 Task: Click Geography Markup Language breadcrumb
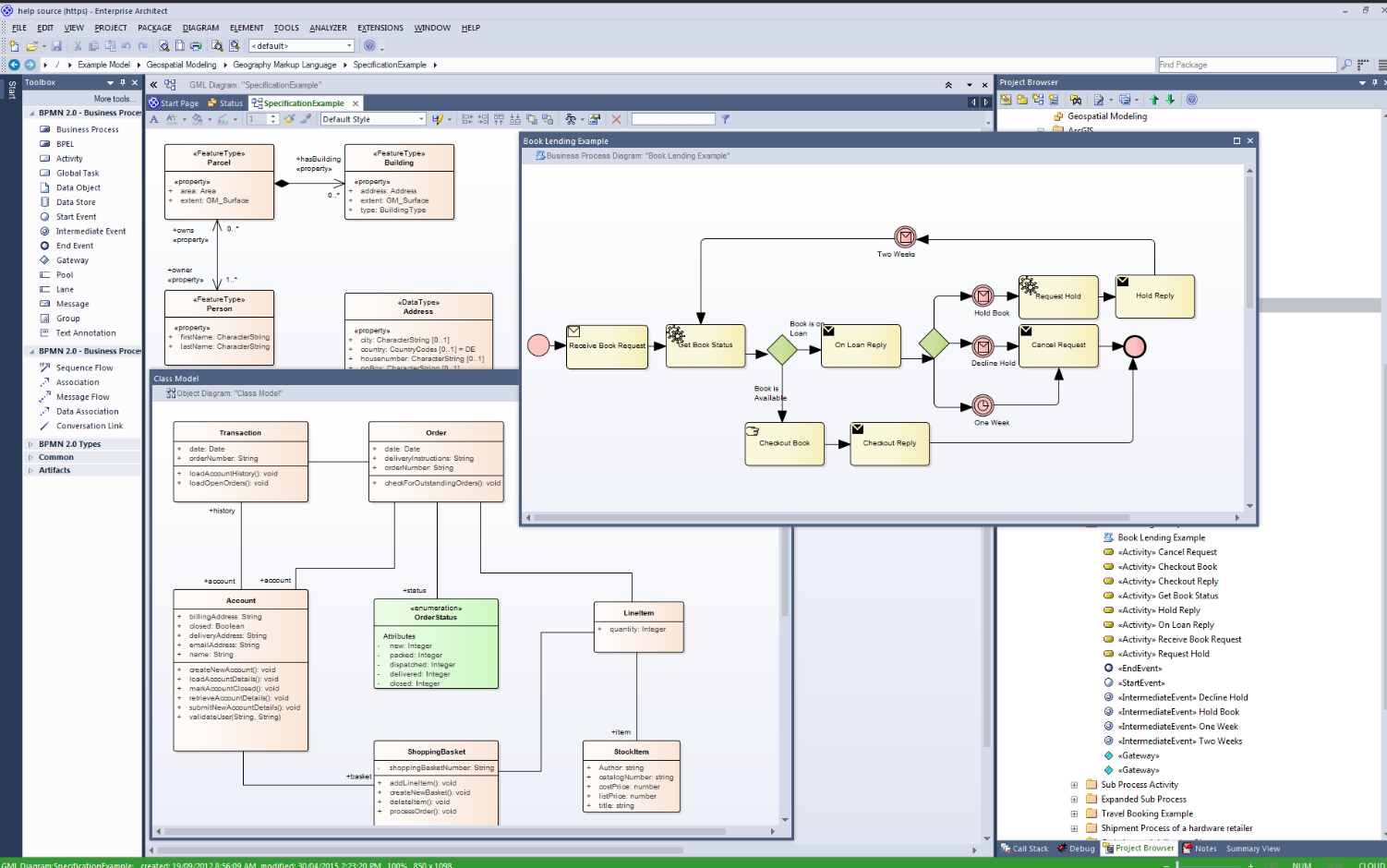tap(284, 65)
